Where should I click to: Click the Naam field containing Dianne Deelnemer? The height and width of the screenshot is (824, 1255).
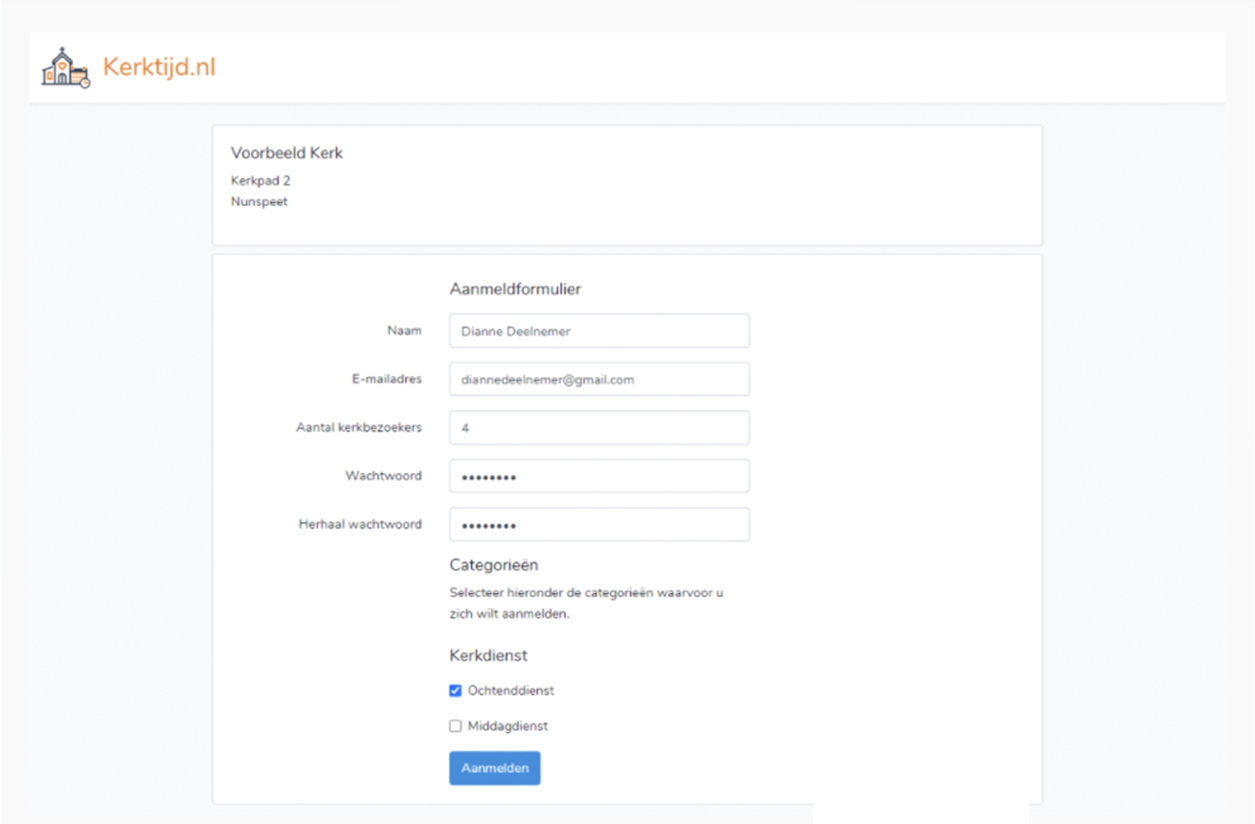click(599, 331)
